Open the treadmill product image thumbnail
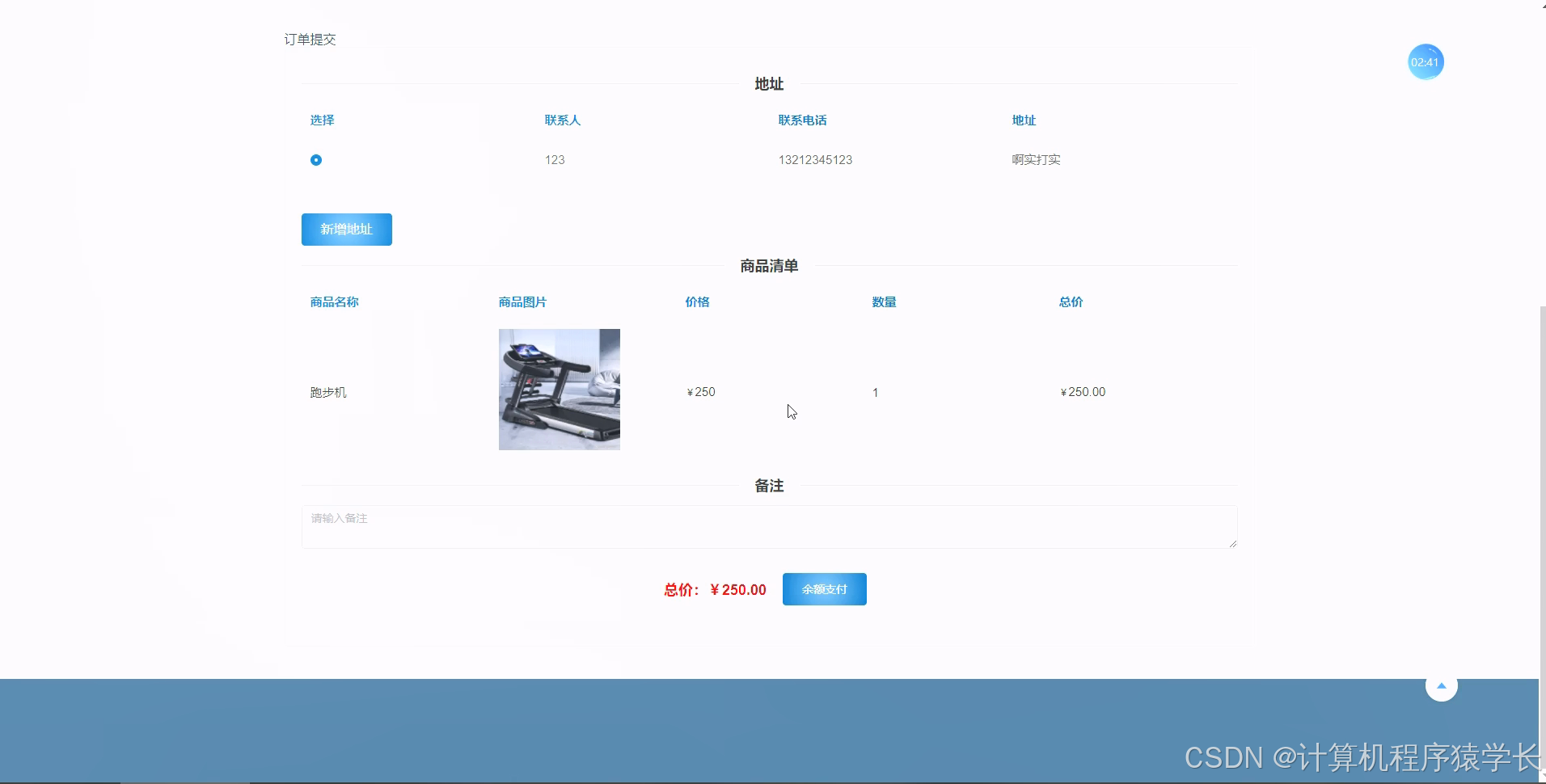The width and height of the screenshot is (1546, 784). [x=559, y=389]
